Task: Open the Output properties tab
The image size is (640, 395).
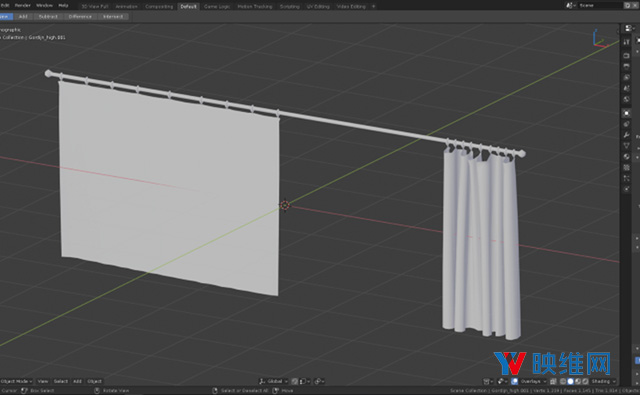Action: (x=627, y=66)
